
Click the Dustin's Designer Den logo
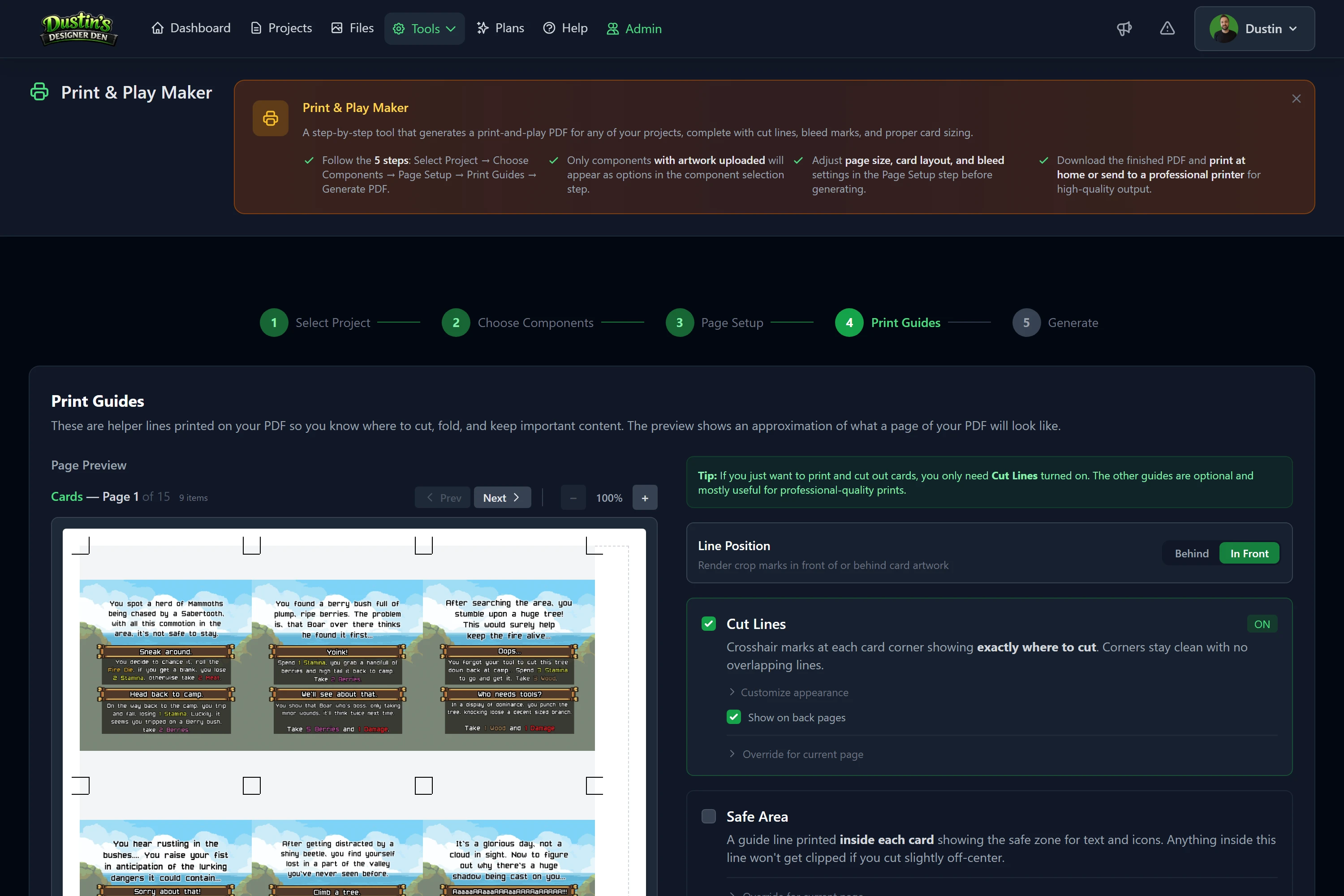(x=79, y=29)
